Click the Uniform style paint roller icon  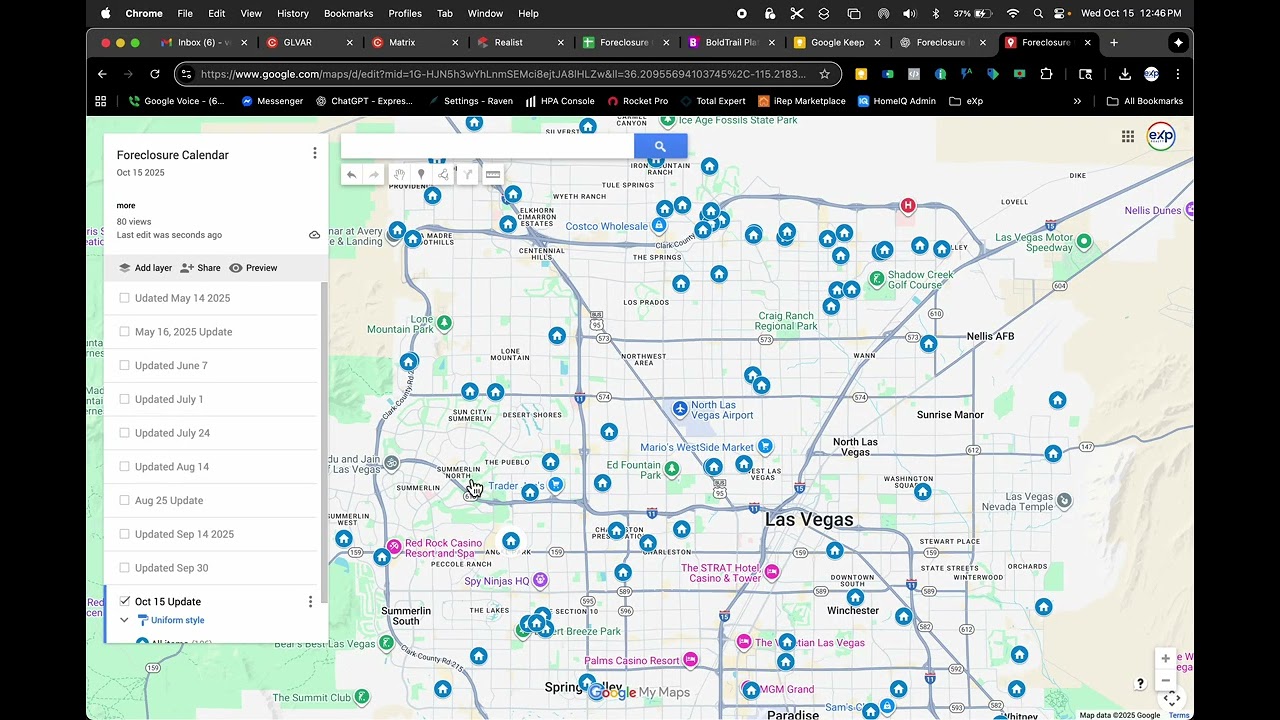[x=143, y=621]
